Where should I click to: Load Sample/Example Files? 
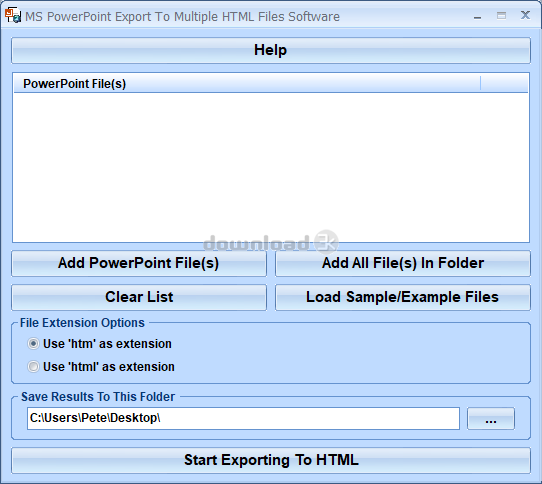coord(403,297)
